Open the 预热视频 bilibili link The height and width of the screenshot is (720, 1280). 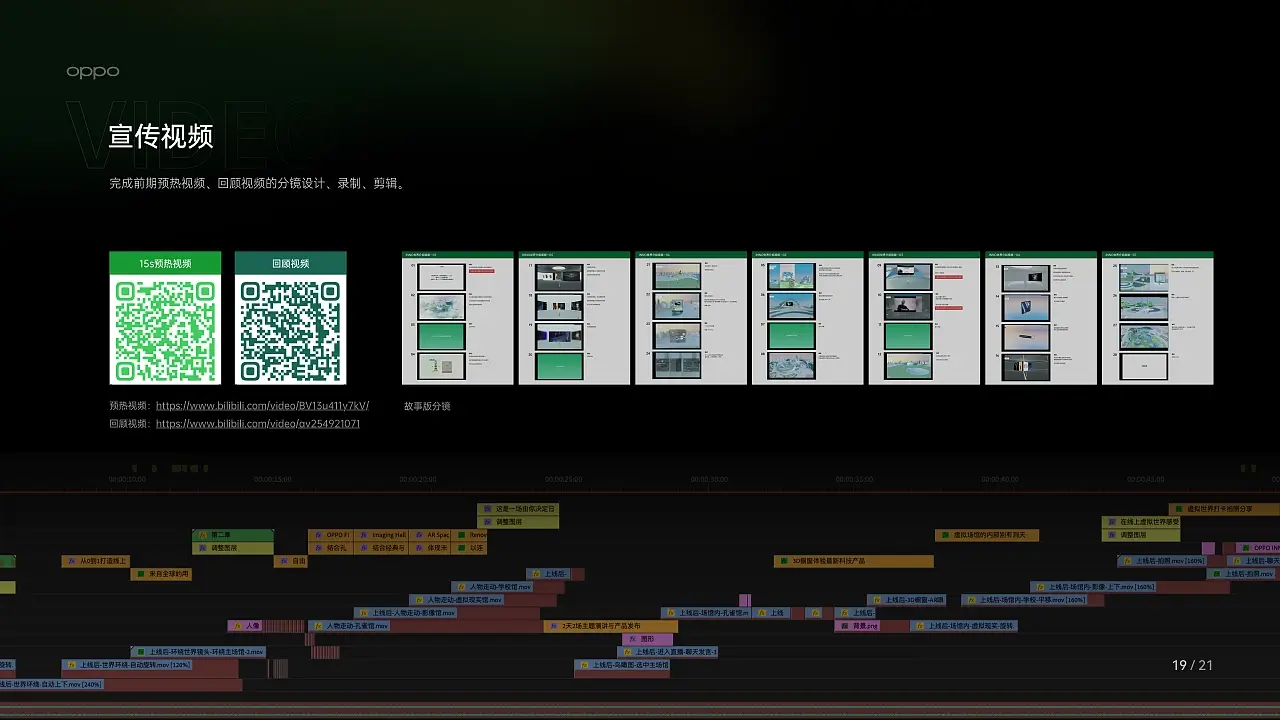pos(262,406)
